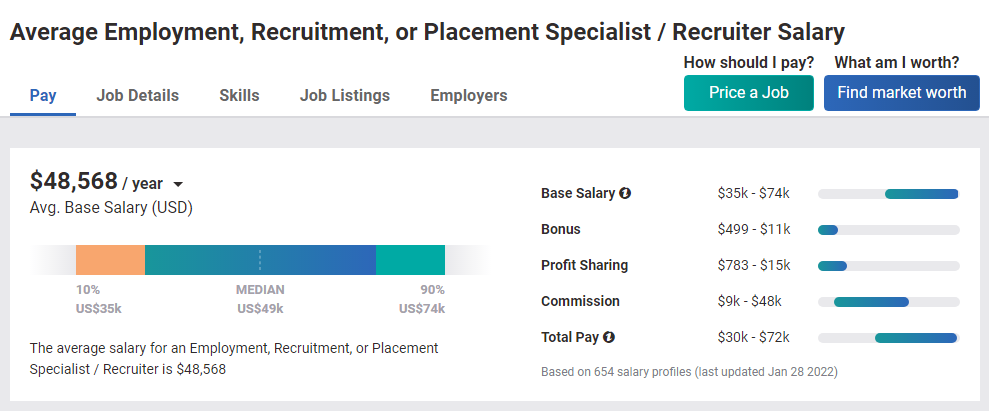989x411 pixels.
Task: Go to the Employers tab
Action: coord(469,96)
